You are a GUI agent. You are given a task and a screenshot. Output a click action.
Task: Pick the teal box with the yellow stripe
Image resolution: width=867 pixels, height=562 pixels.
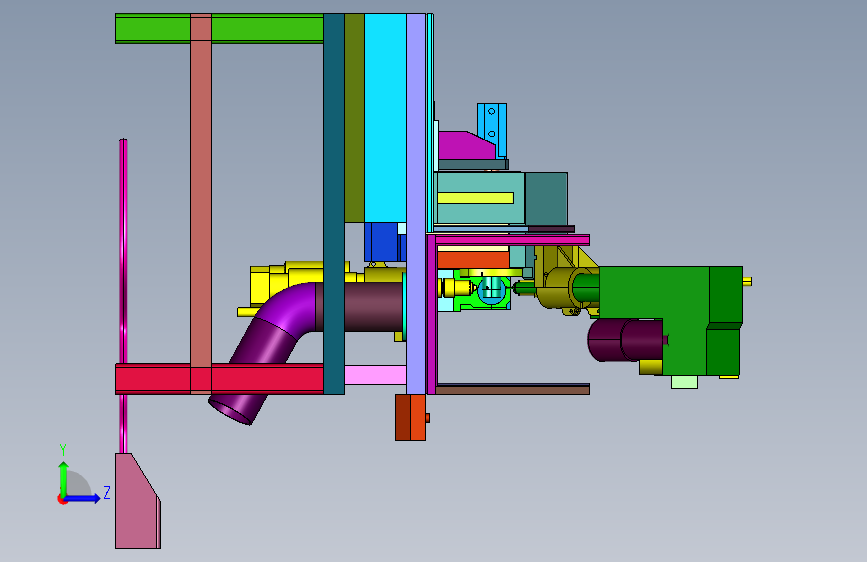point(479,198)
